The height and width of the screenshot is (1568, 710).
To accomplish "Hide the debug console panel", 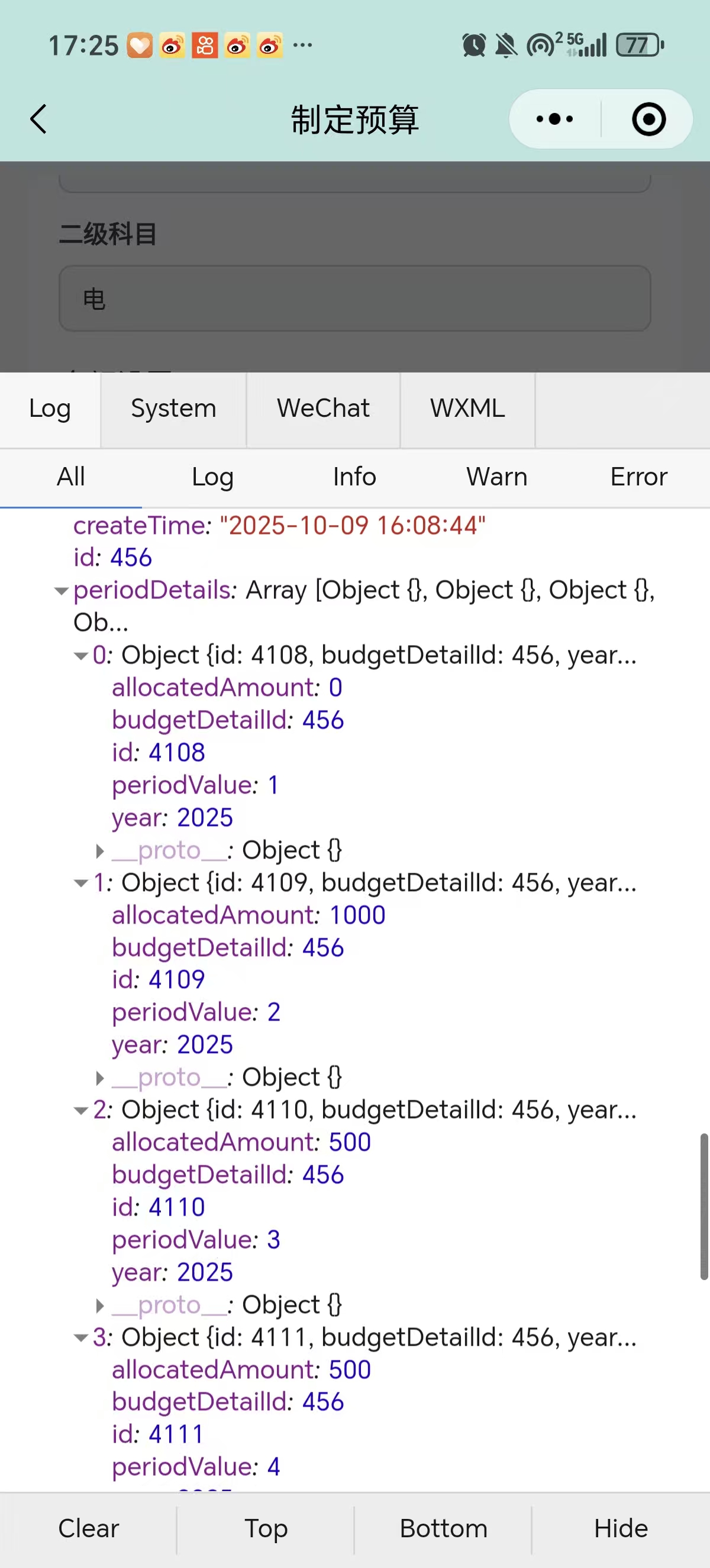I will tap(621, 1528).
